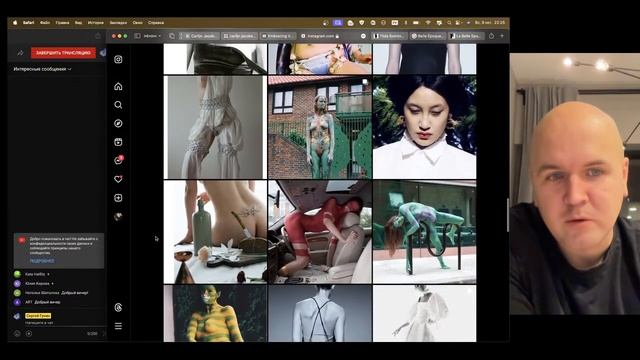Click Safari share icon in toolbar

pos(491,36)
